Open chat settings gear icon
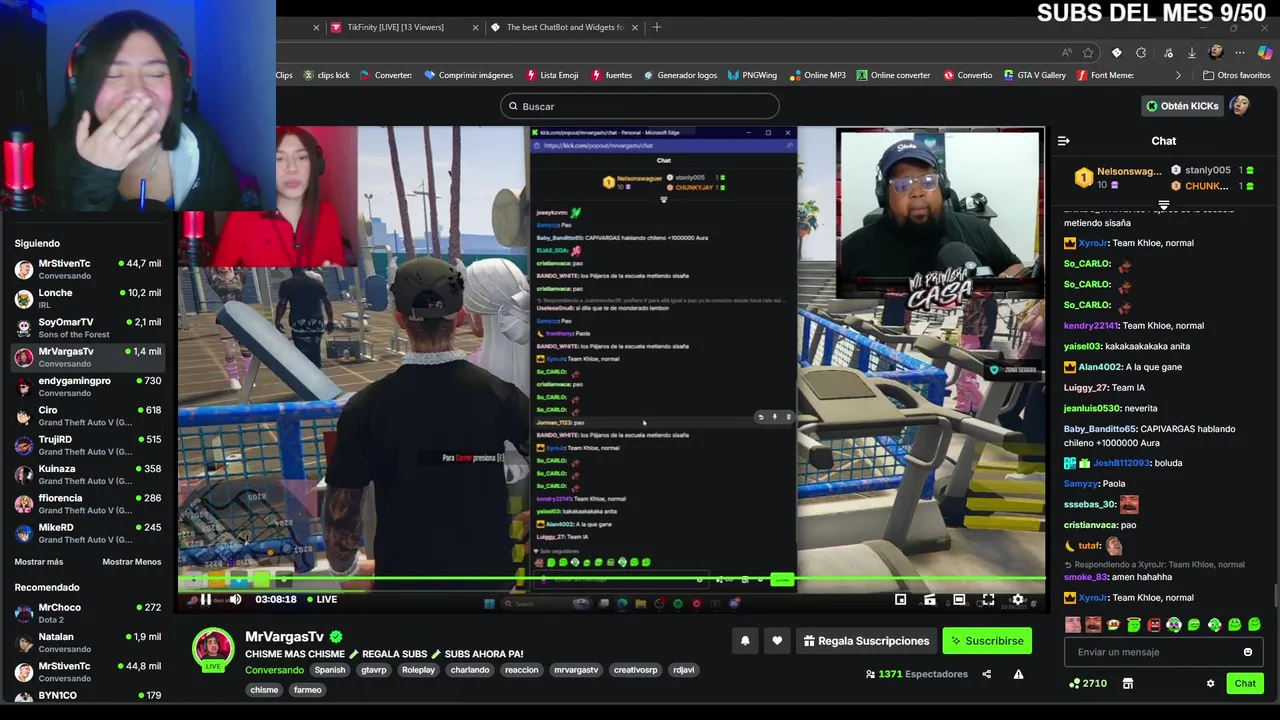The height and width of the screenshot is (720, 1280). coord(1210,684)
